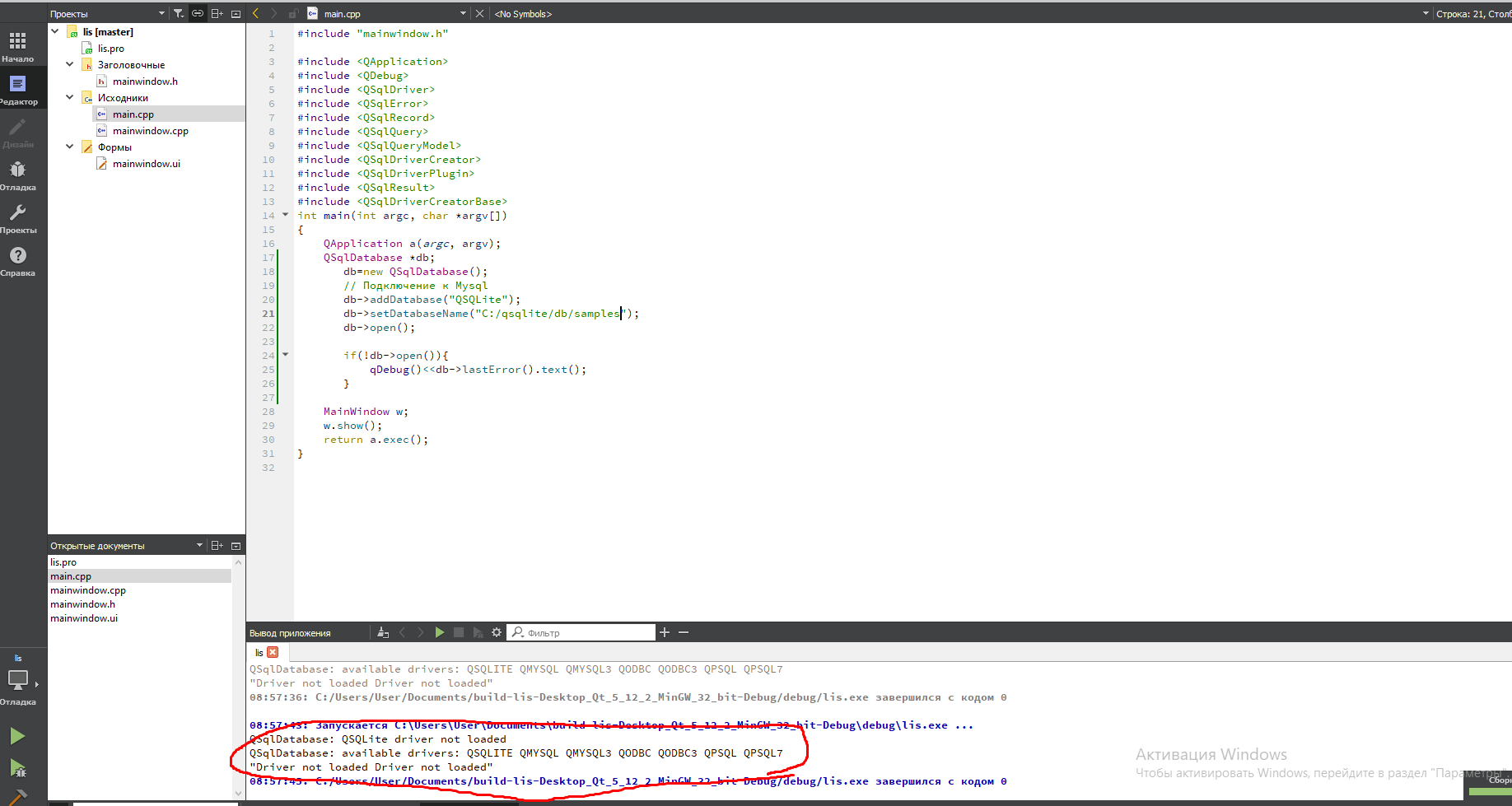Close the Projects side panel

[x=236, y=14]
